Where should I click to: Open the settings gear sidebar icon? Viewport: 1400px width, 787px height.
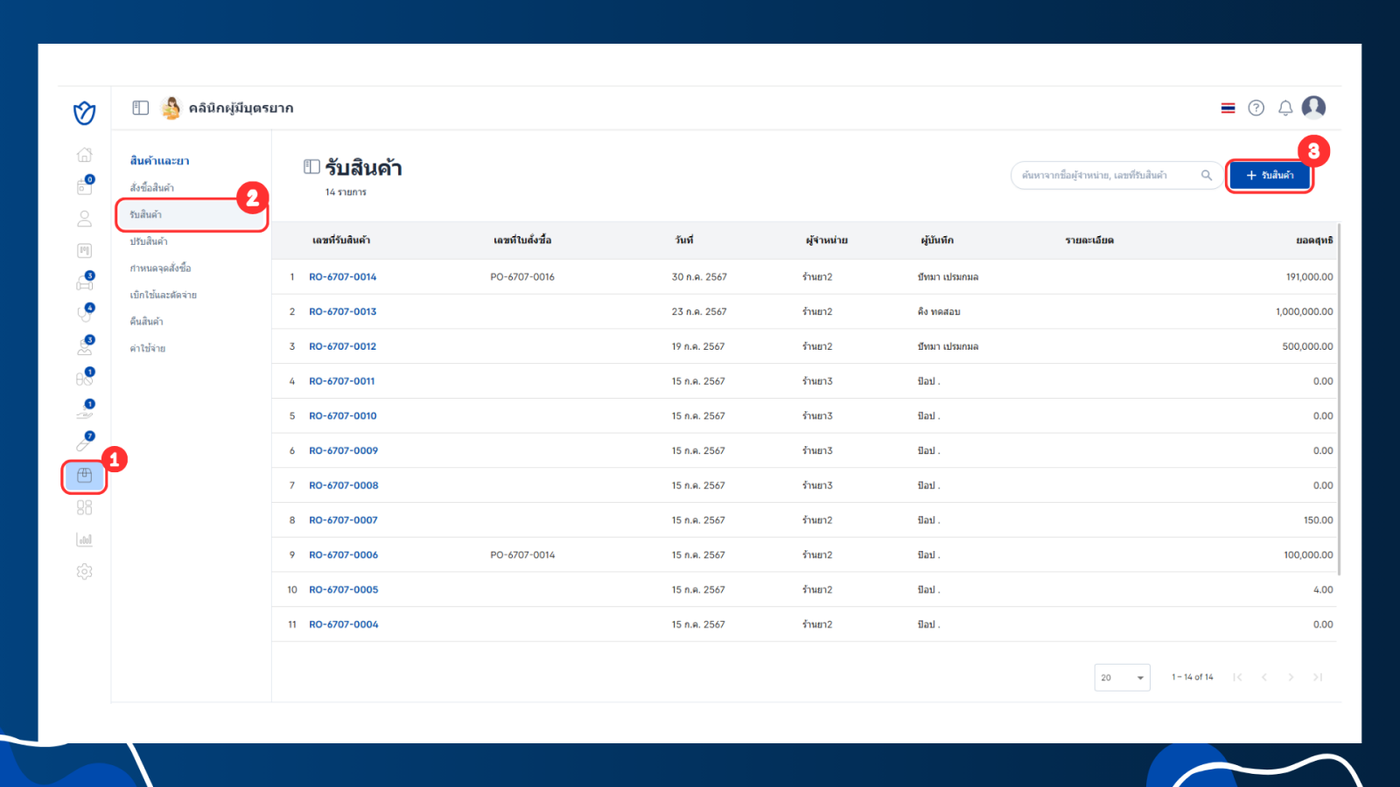click(84, 572)
